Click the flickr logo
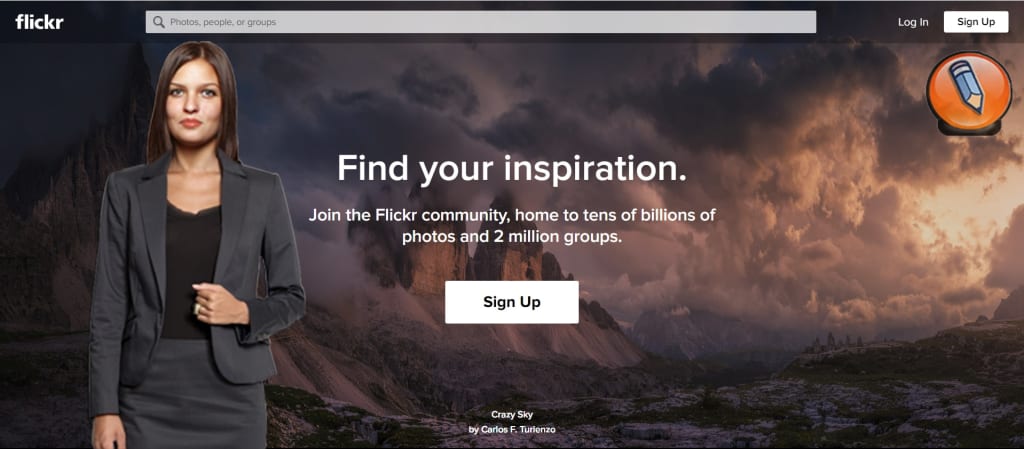This screenshot has height=449, width=1024. click(x=39, y=22)
